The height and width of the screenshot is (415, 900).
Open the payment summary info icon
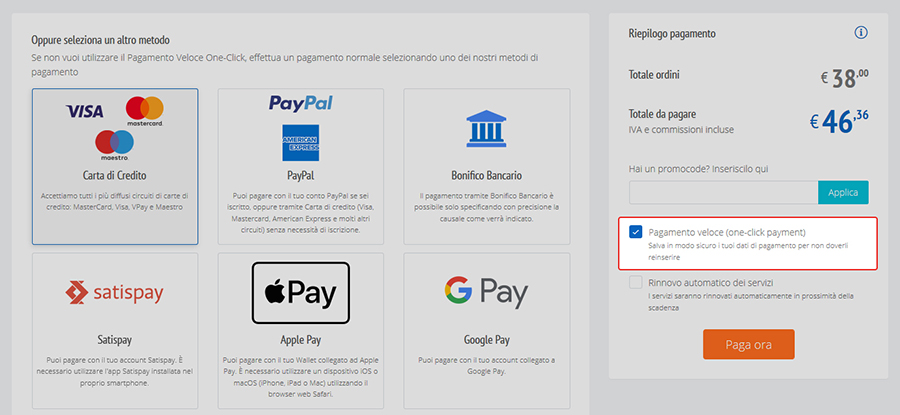(860, 33)
